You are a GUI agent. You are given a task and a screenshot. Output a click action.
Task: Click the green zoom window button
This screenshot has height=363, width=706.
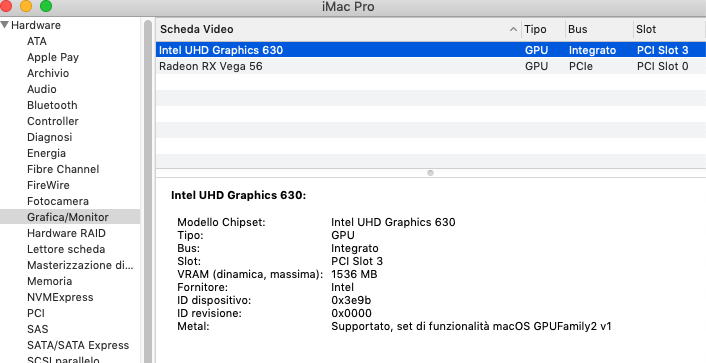(x=46, y=6)
